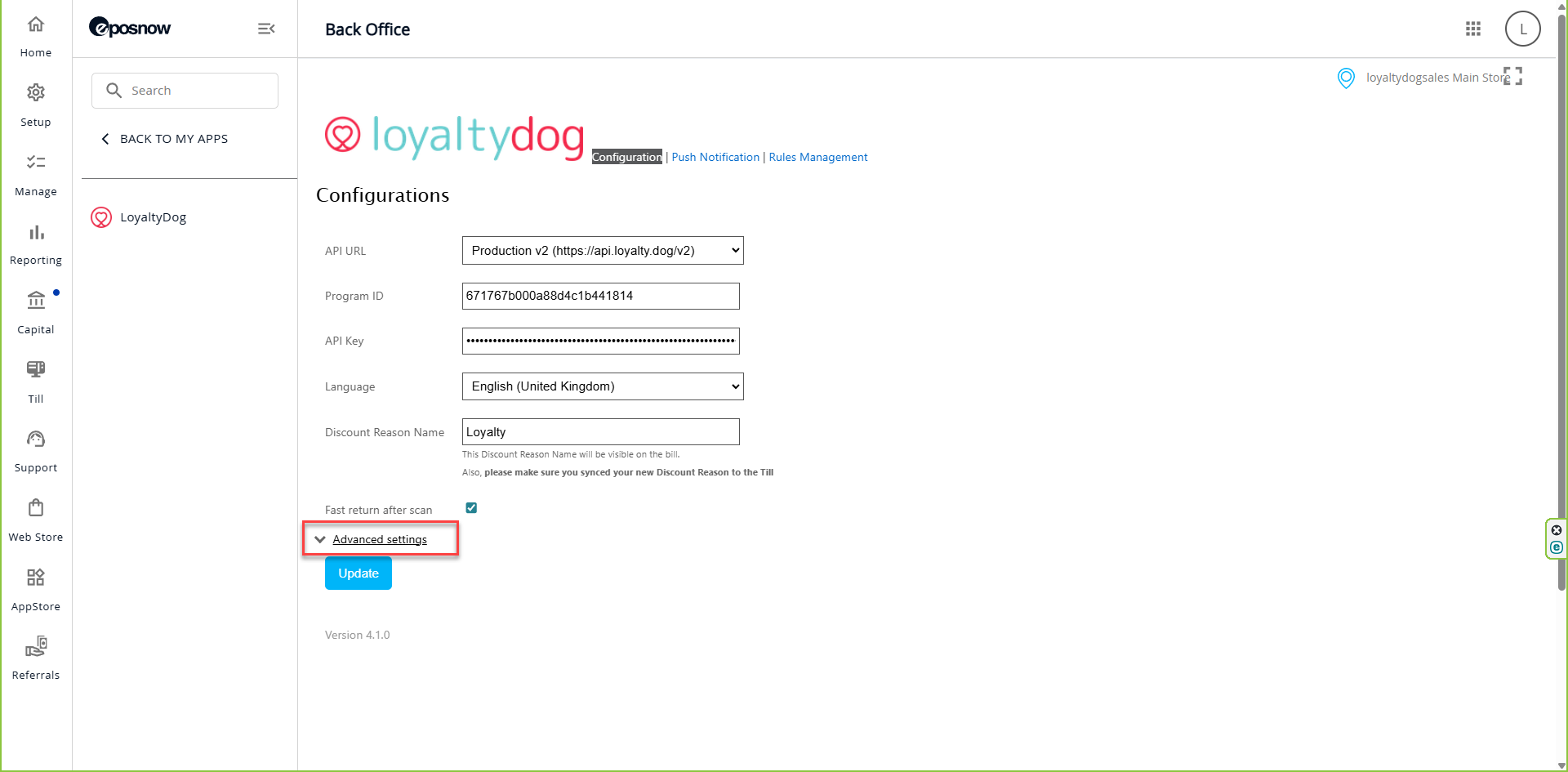Click the Epos Now logo
The image size is (1568, 772).
point(130,28)
